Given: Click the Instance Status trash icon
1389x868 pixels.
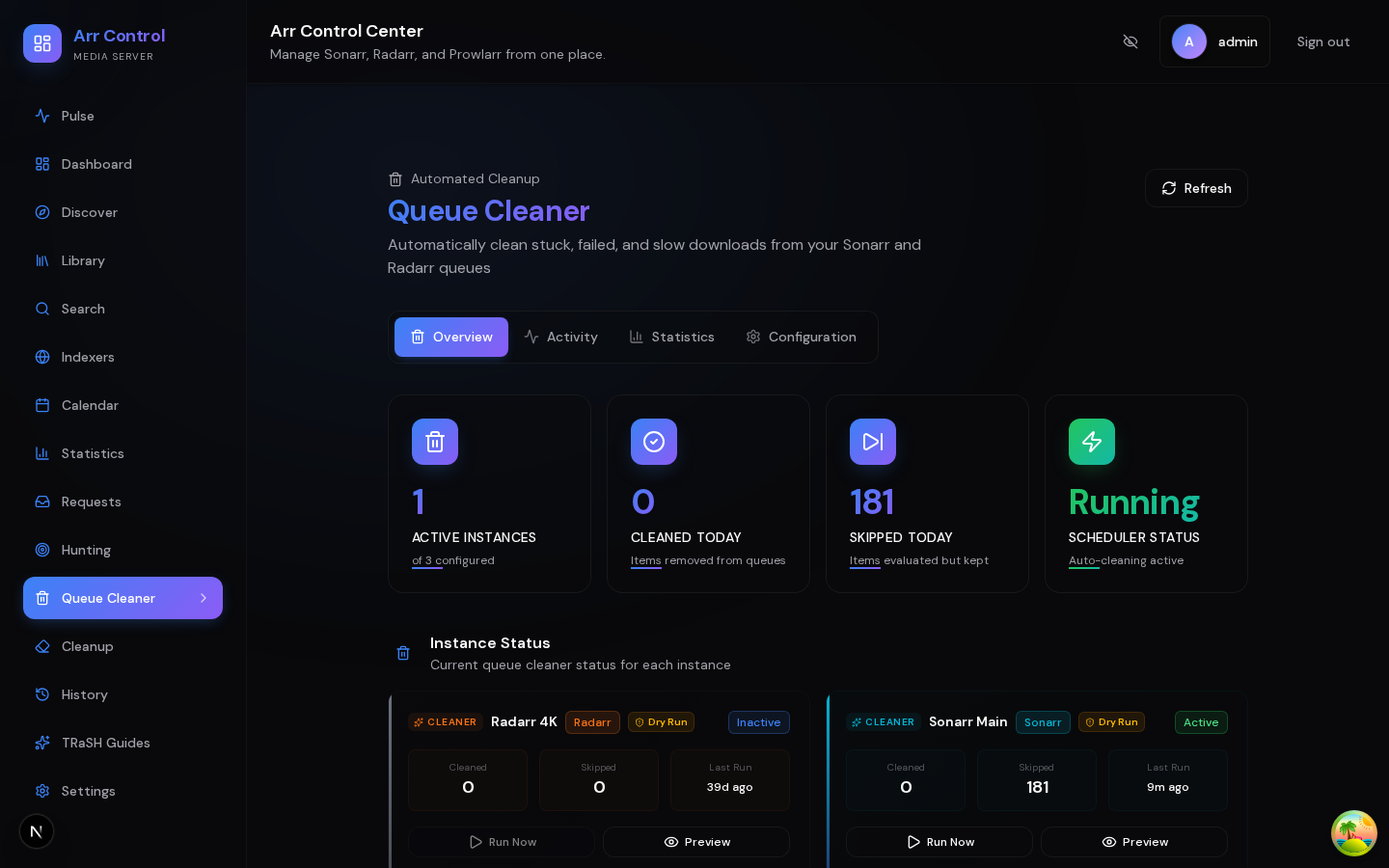Looking at the screenshot, I should click(x=403, y=653).
